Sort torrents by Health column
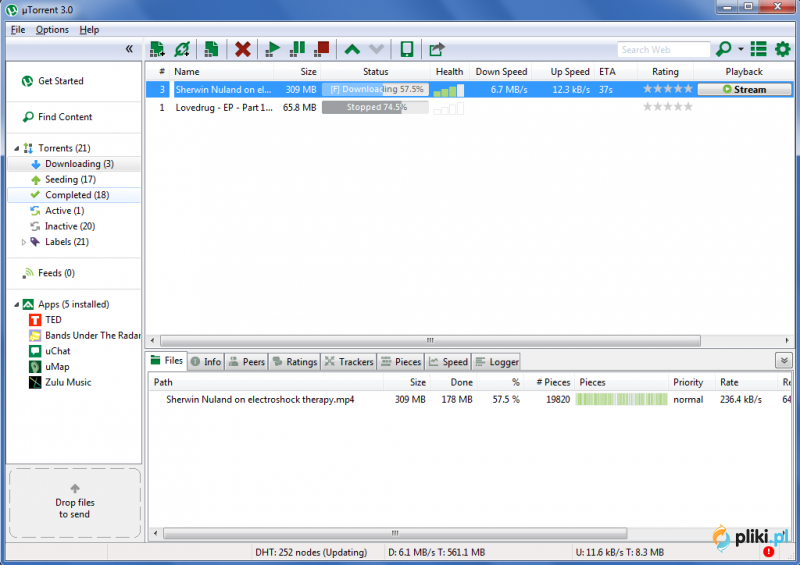Screen dimensions: 800x565 click(x=449, y=72)
